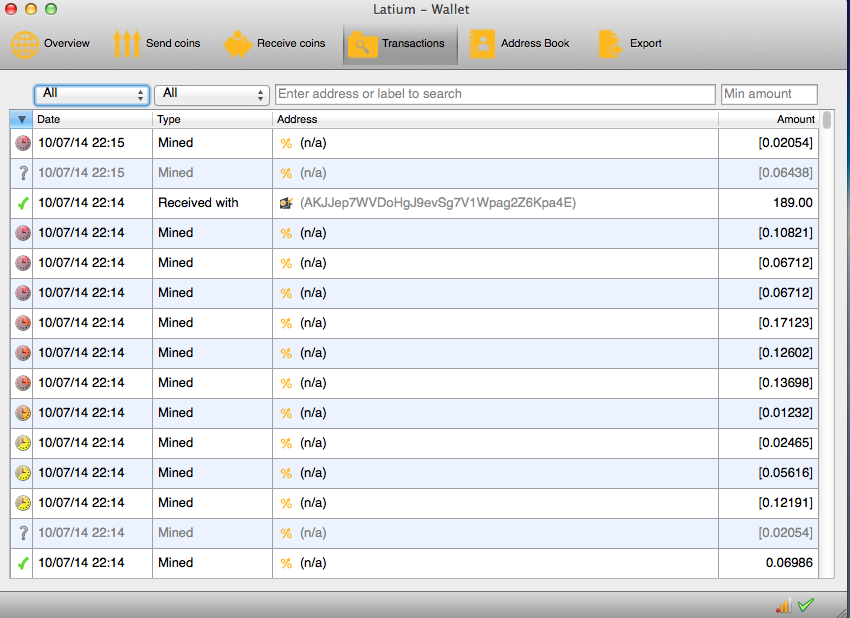Select the address AKJJep7WVDoHgJ9evSg7V1Wpag2Z6Kpa4E
Screen dimensions: 850x618
tap(438, 203)
